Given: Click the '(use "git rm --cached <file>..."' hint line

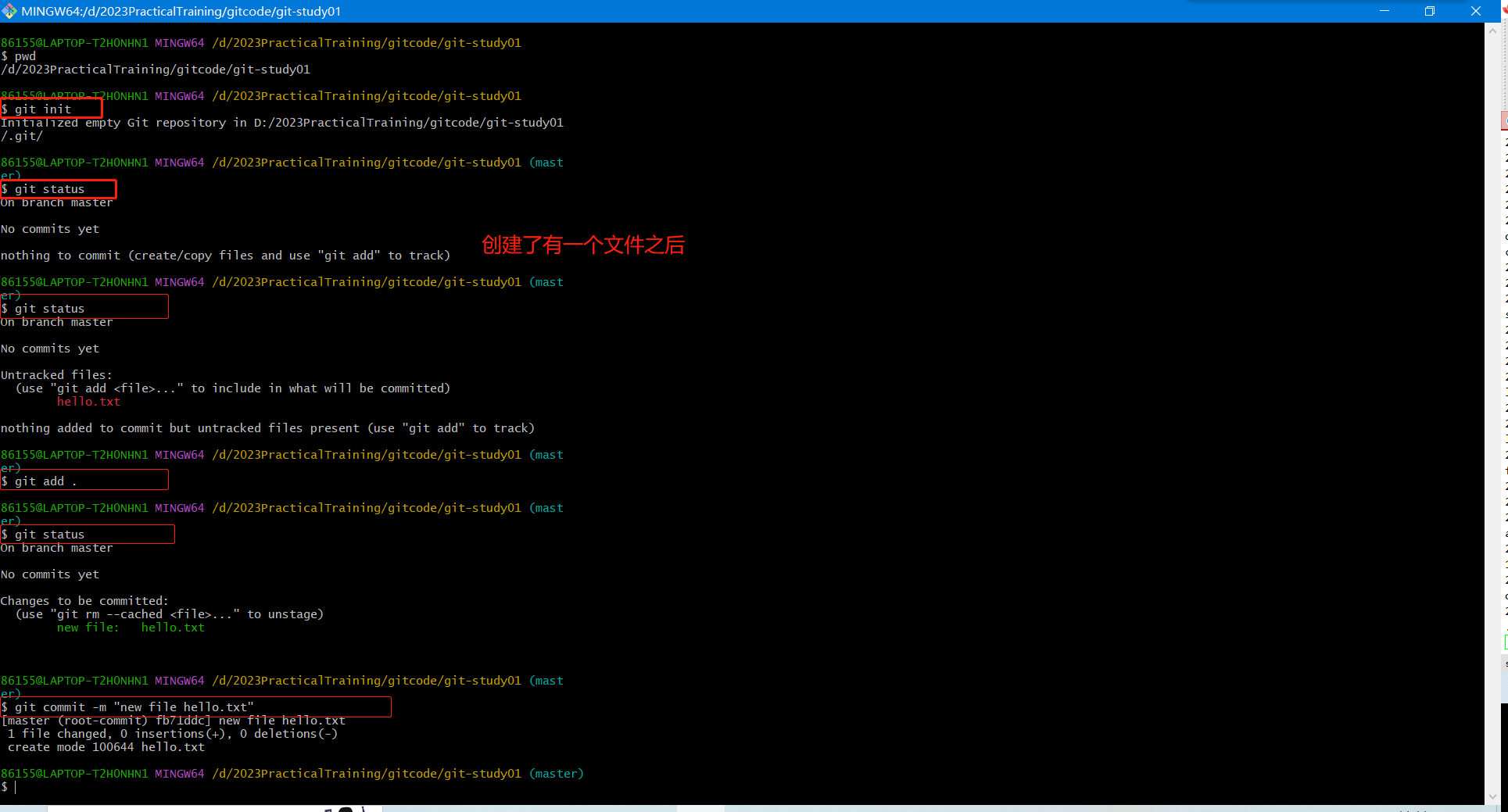Looking at the screenshot, I should click(170, 614).
